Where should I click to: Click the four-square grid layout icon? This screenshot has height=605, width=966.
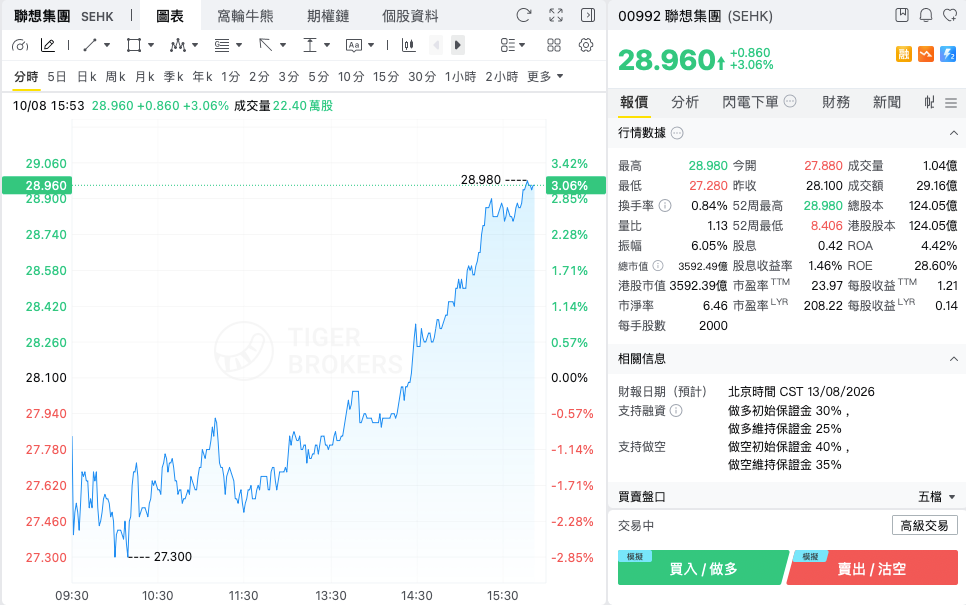[554, 45]
